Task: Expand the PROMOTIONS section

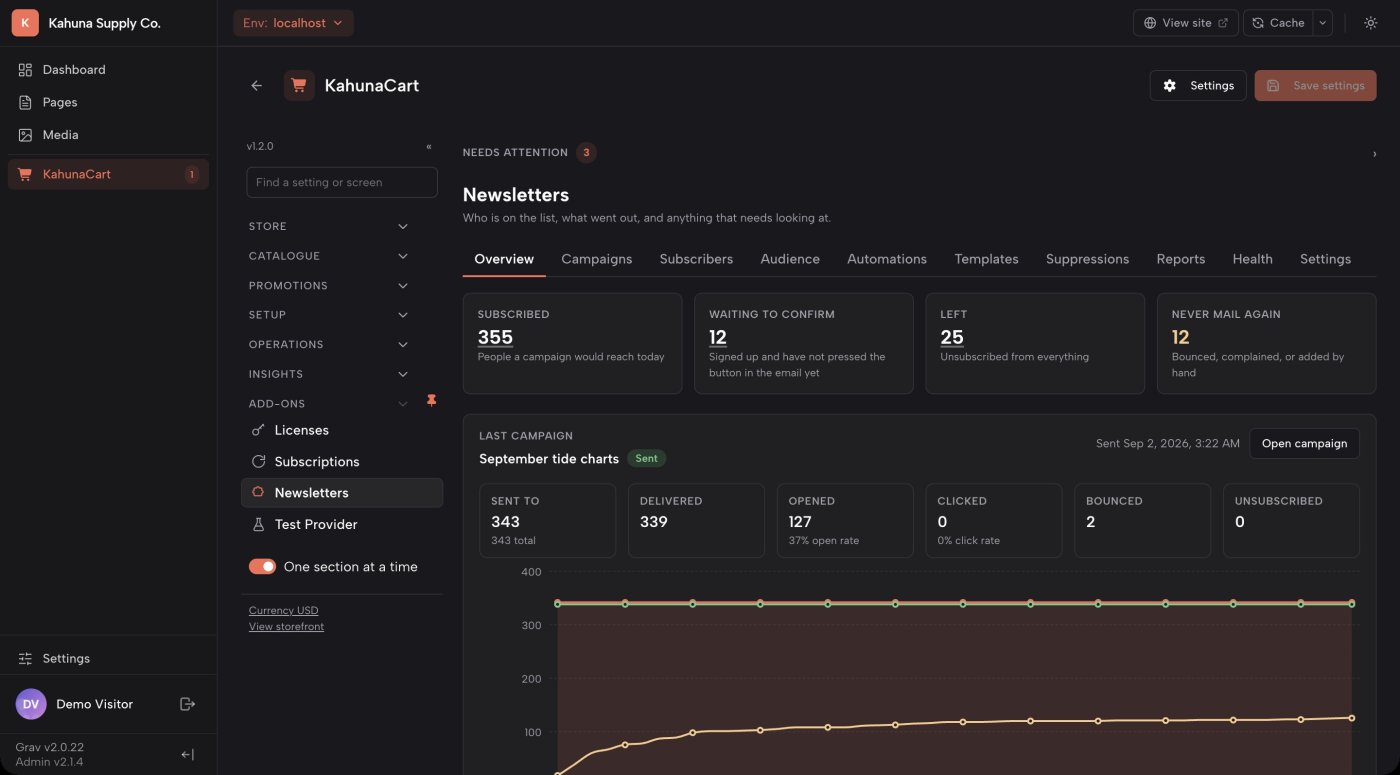Action: pos(329,286)
